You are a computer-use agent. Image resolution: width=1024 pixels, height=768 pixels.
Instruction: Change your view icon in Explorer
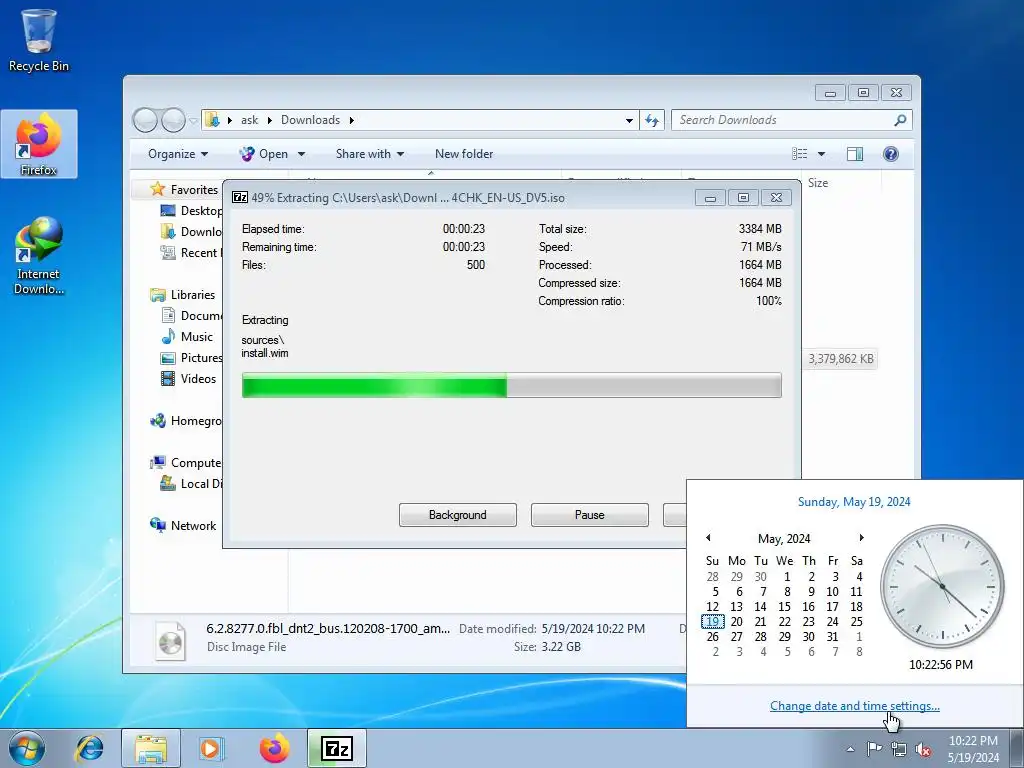click(x=800, y=154)
